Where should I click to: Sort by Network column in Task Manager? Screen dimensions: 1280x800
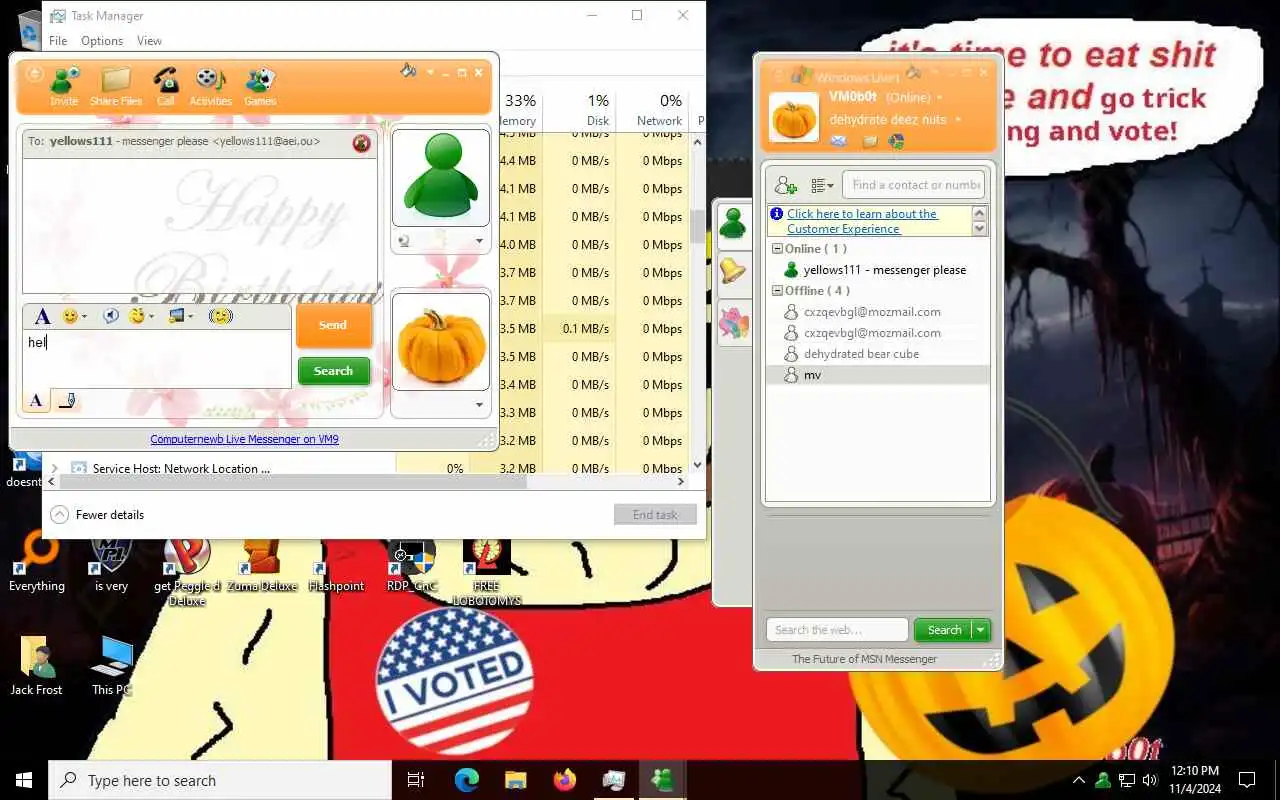pyautogui.click(x=652, y=109)
